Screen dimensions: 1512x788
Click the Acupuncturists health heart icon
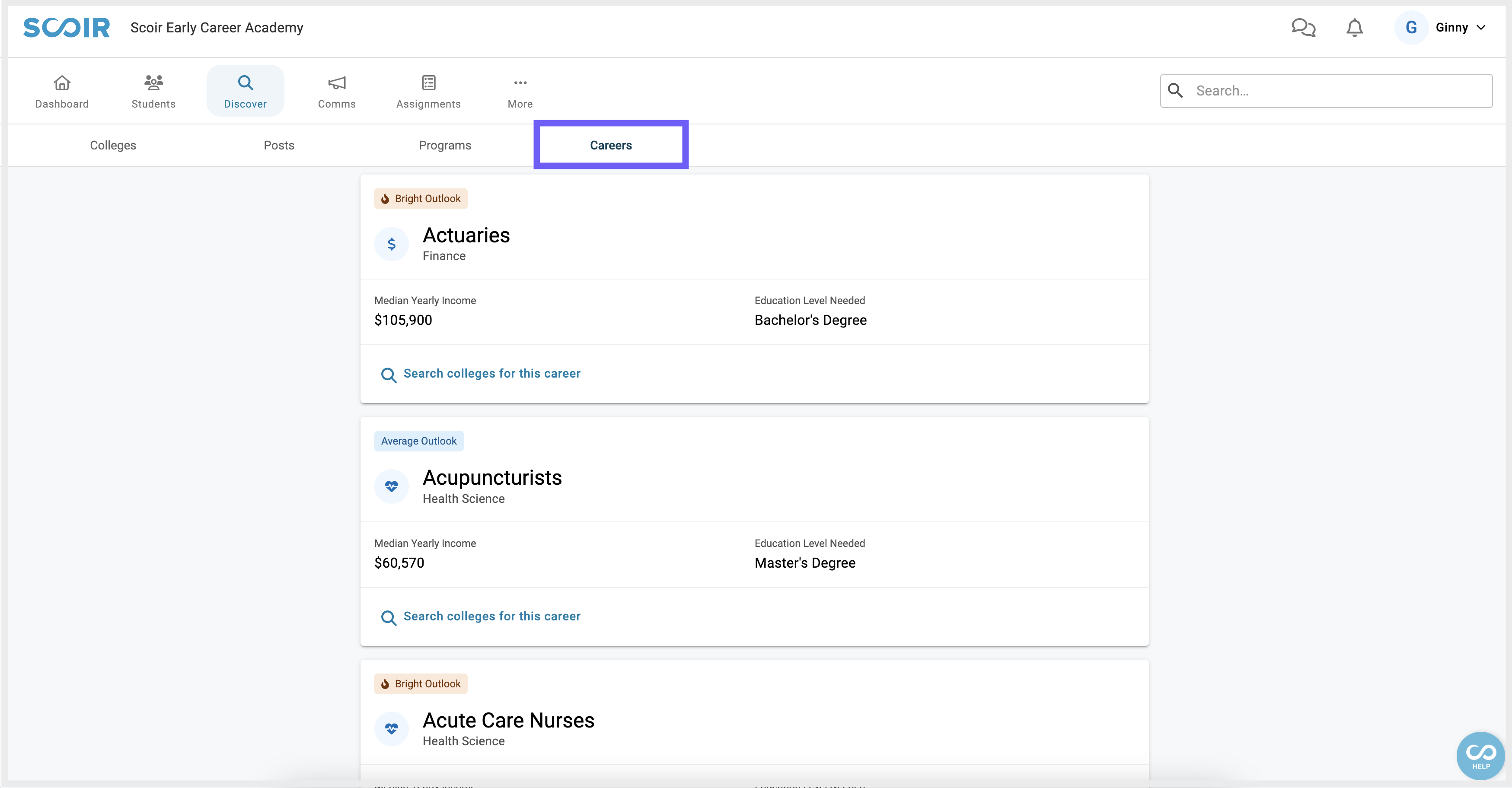(x=392, y=486)
